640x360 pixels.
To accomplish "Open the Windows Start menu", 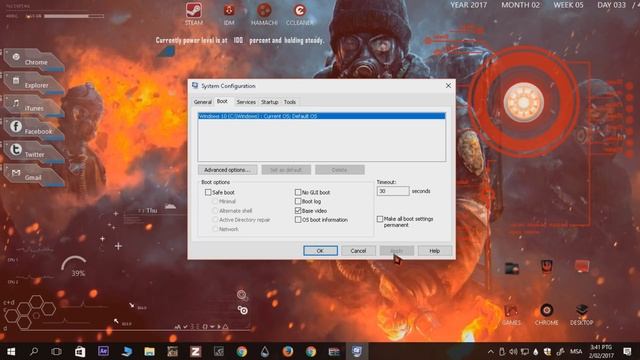I will point(11,351).
